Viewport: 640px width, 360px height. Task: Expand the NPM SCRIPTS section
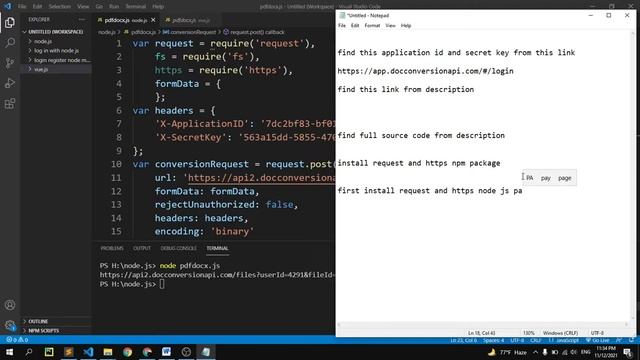(x=43, y=331)
